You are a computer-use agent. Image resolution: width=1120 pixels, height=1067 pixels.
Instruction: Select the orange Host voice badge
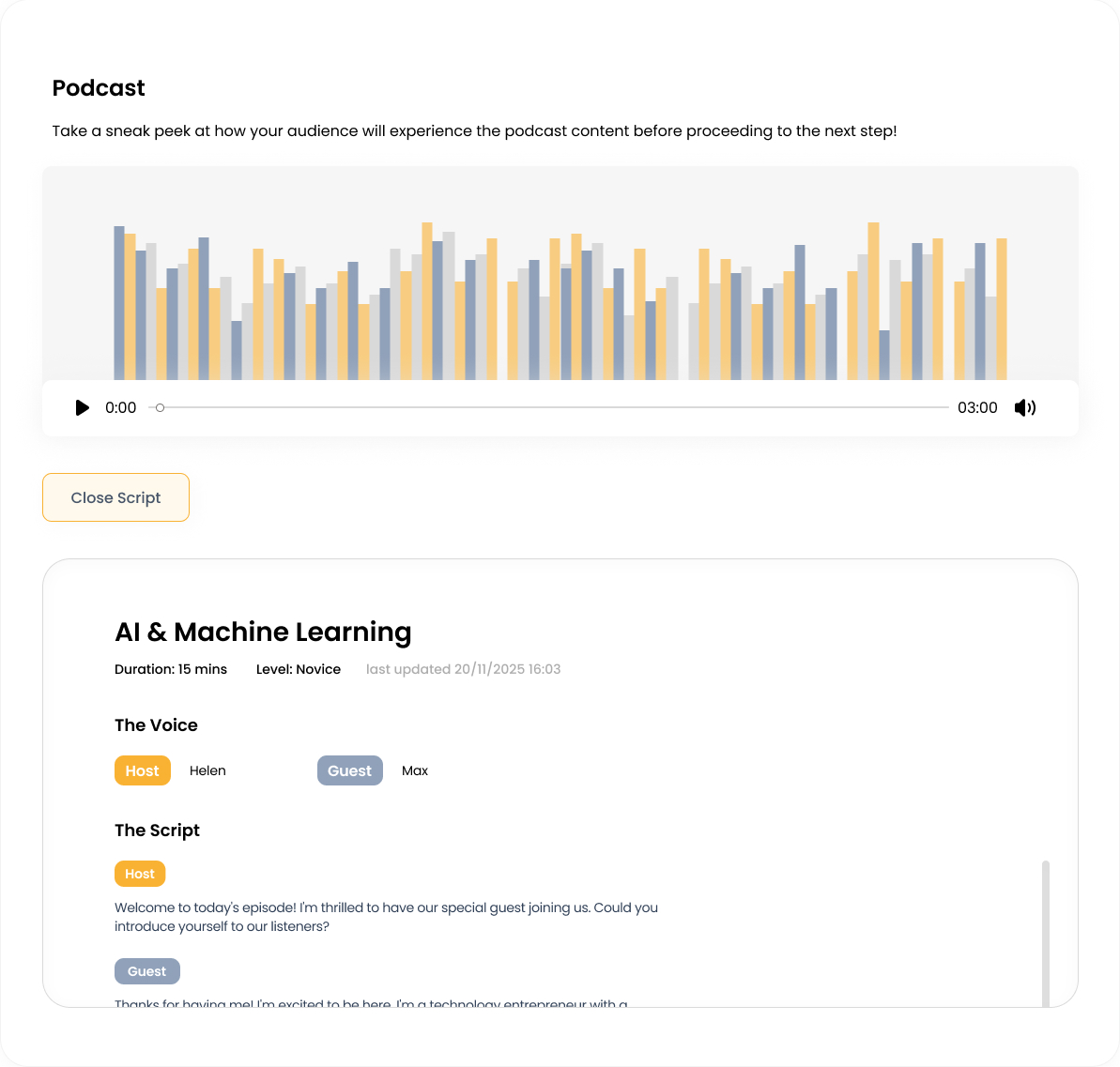(142, 770)
